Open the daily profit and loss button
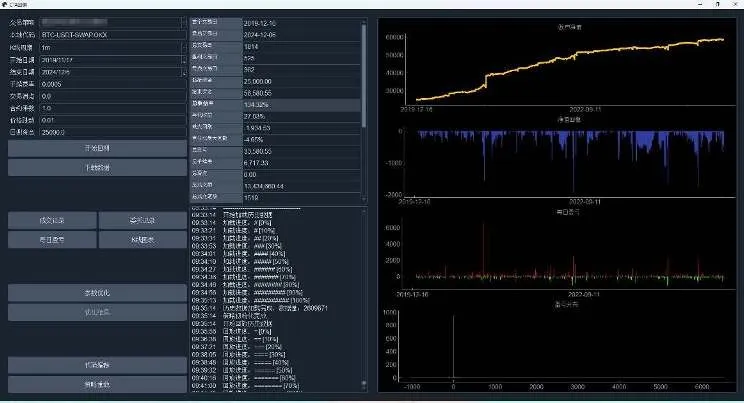The height and width of the screenshot is (403, 744). click(x=52, y=240)
